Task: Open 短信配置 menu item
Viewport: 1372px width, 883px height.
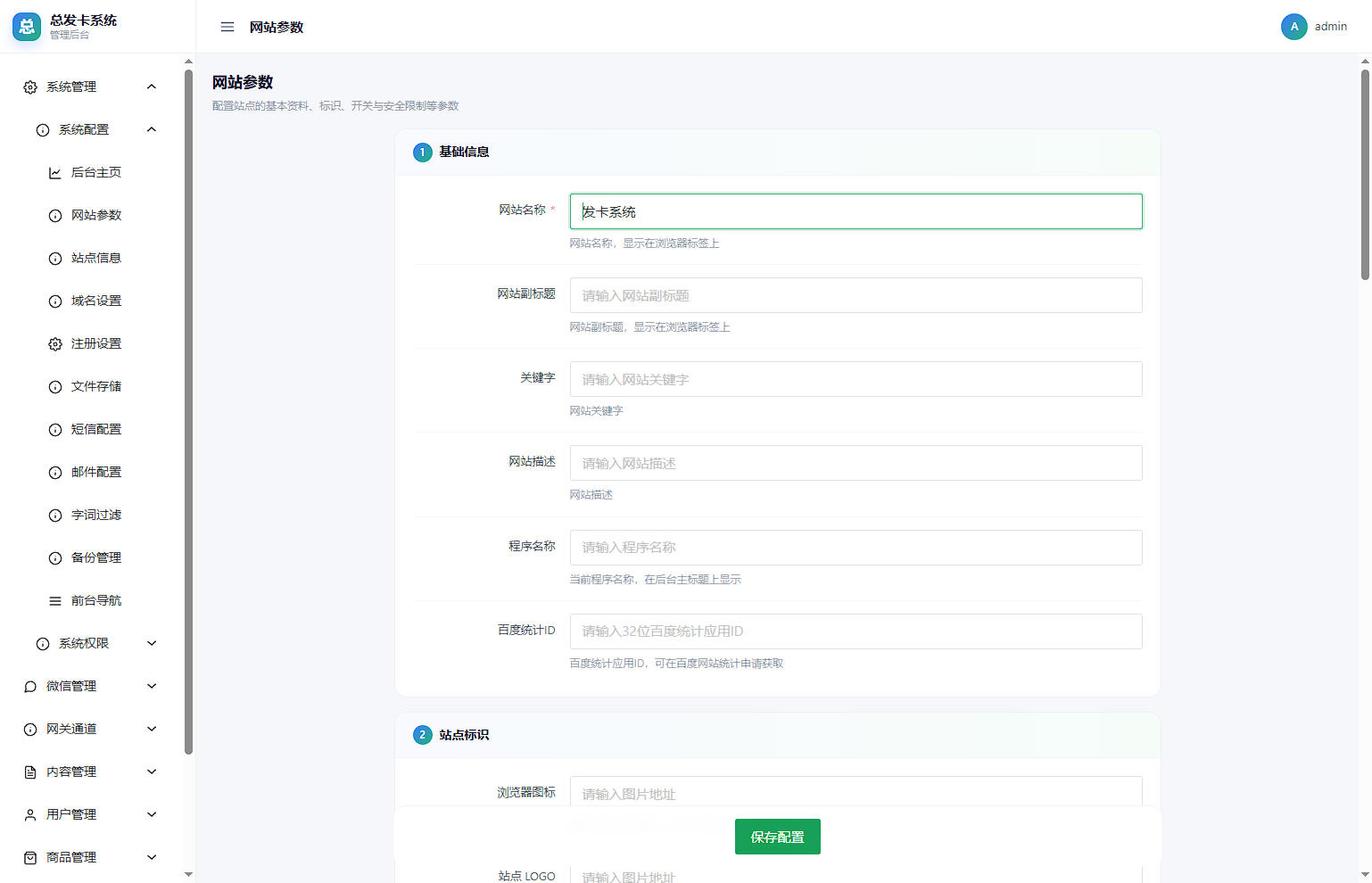Action: pyautogui.click(x=96, y=429)
